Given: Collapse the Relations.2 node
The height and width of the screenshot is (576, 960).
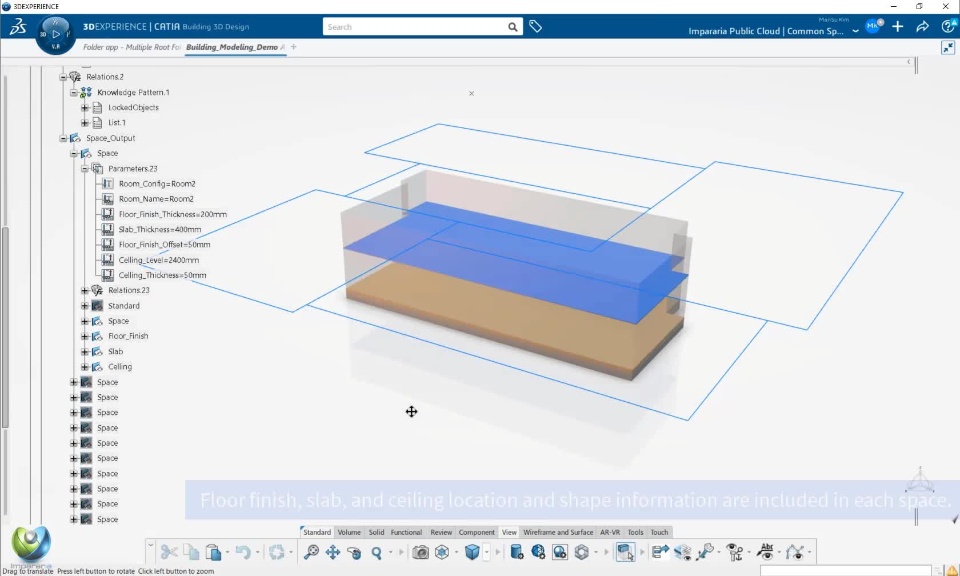Looking at the screenshot, I should click(63, 77).
